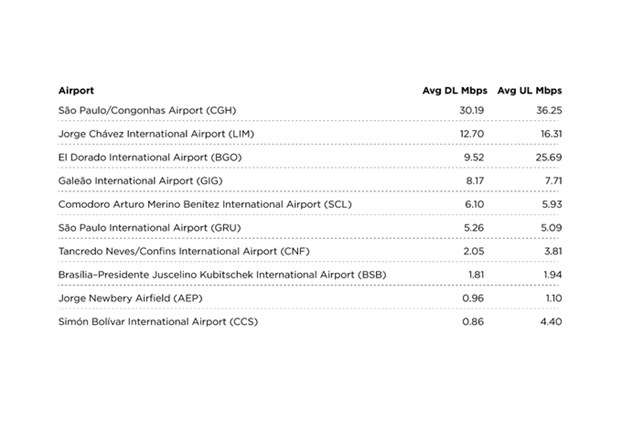Click the Avg DL Mbps column header
This screenshot has width=644, height=434.
(453, 91)
